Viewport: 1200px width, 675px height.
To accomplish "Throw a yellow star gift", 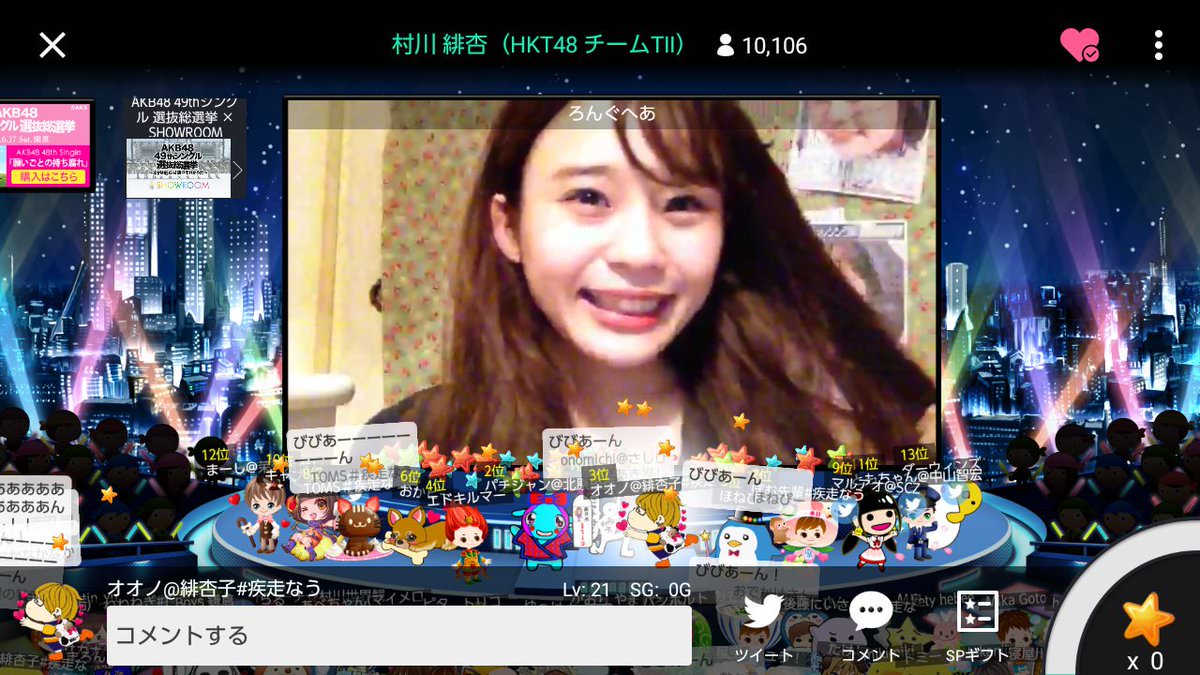I will coord(1147,620).
